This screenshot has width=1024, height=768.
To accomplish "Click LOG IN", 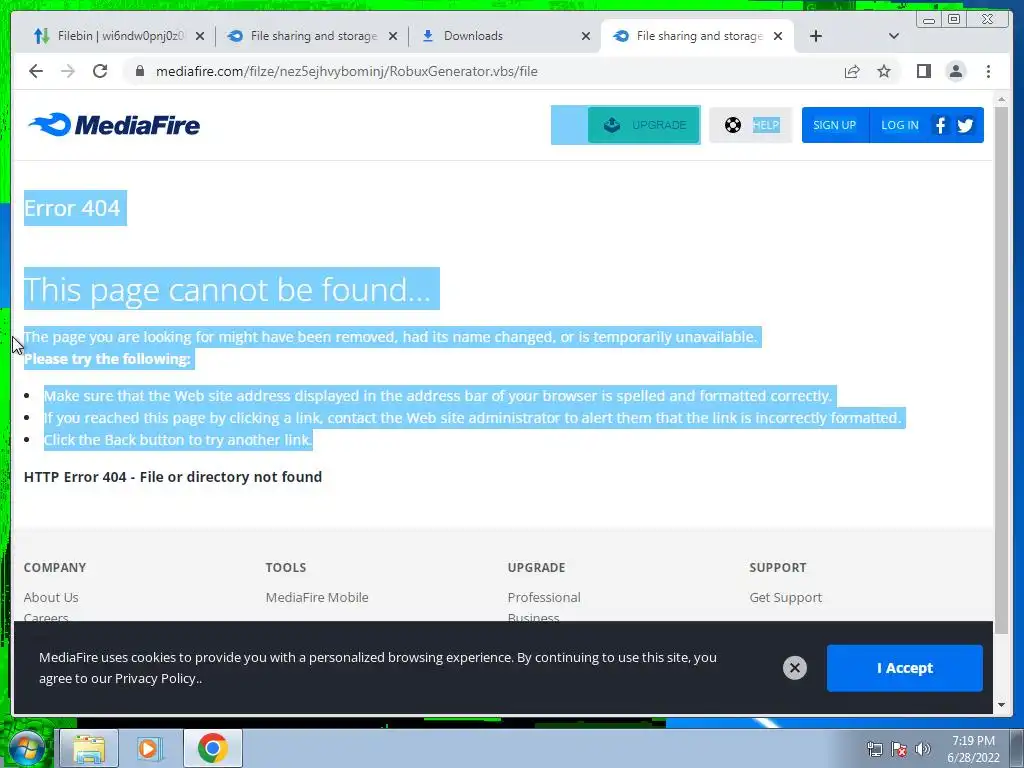I will [899, 125].
